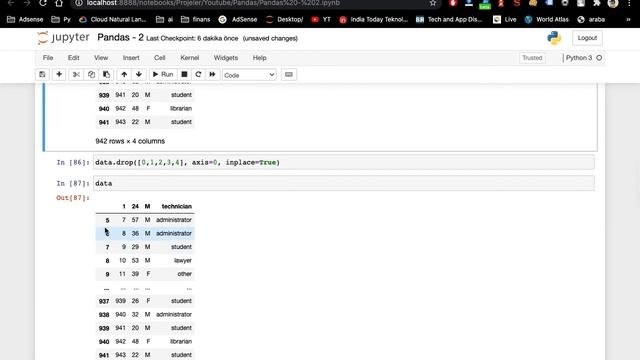Open the Live bookmark
This screenshot has height=360, width=640.
504,20
